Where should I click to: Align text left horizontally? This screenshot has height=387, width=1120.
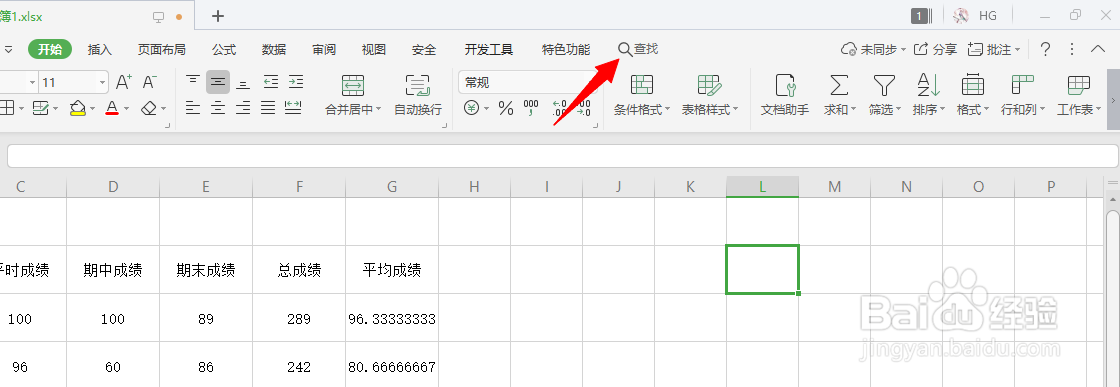click(x=193, y=108)
